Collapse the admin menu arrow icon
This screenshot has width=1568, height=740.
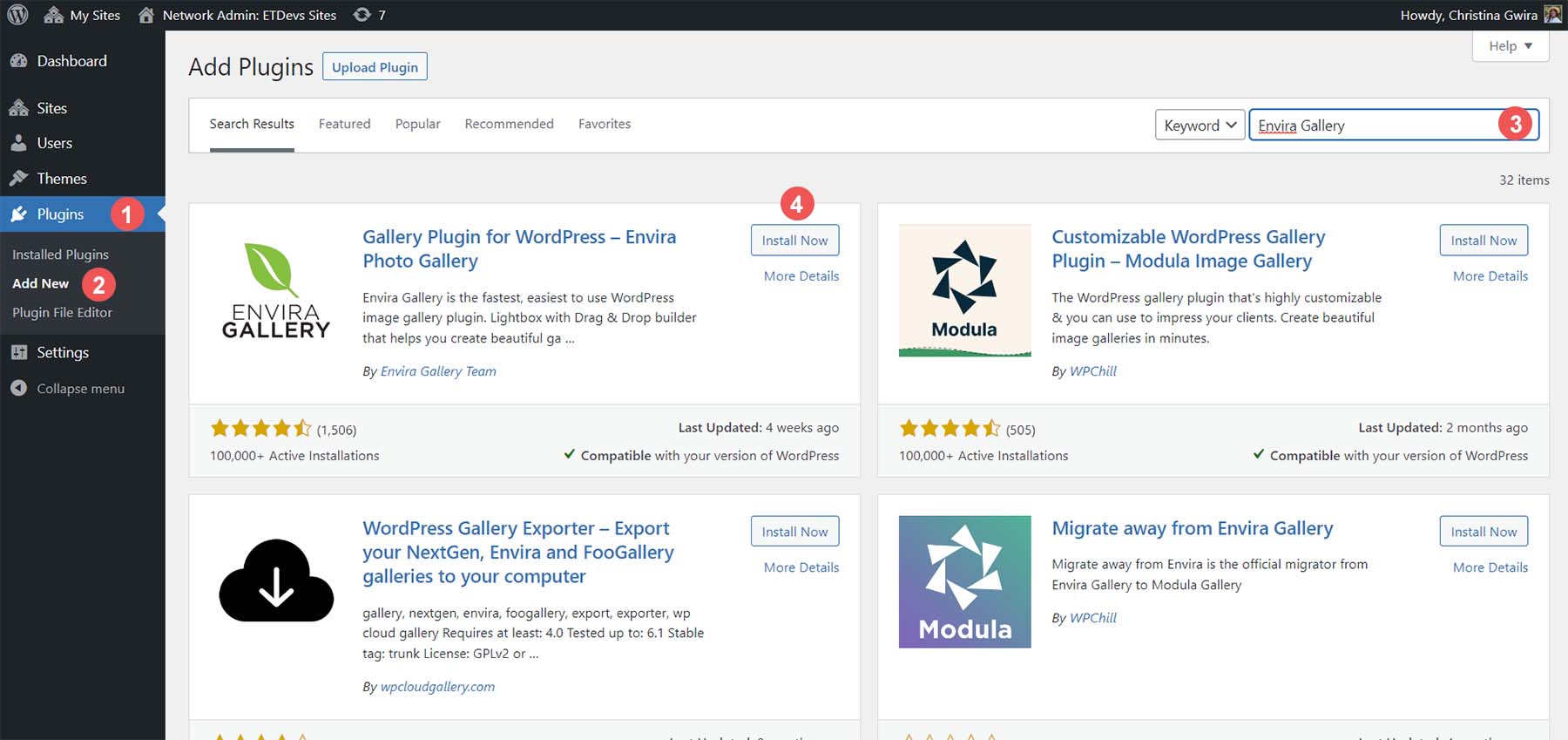[x=18, y=389]
